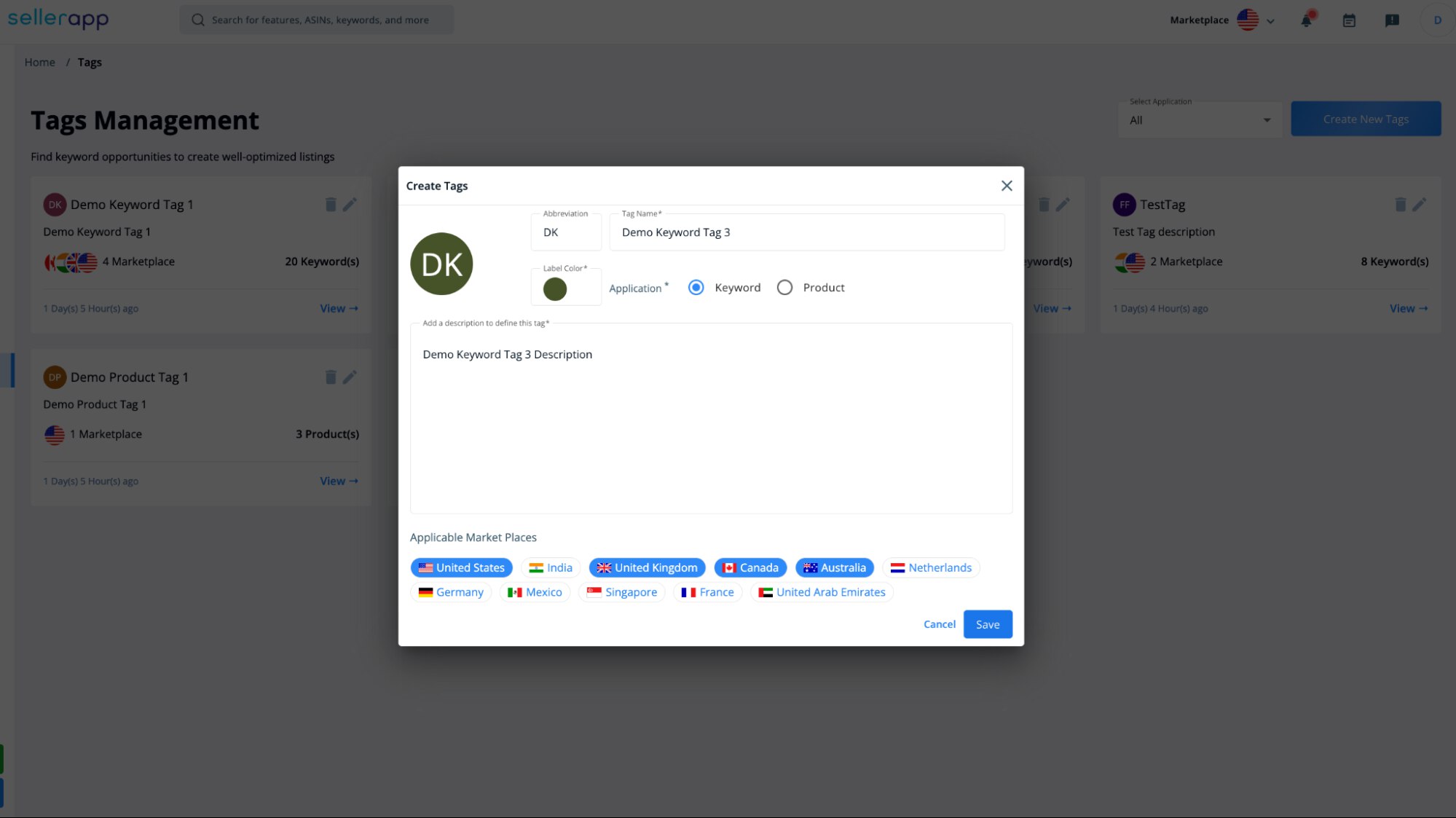View Demo Product Tag 1 details

click(339, 481)
